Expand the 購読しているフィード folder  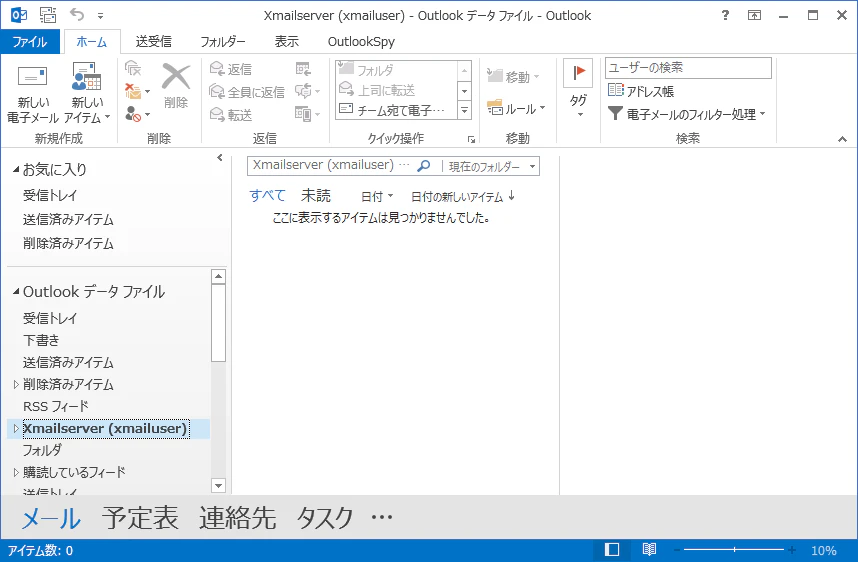coord(16,472)
